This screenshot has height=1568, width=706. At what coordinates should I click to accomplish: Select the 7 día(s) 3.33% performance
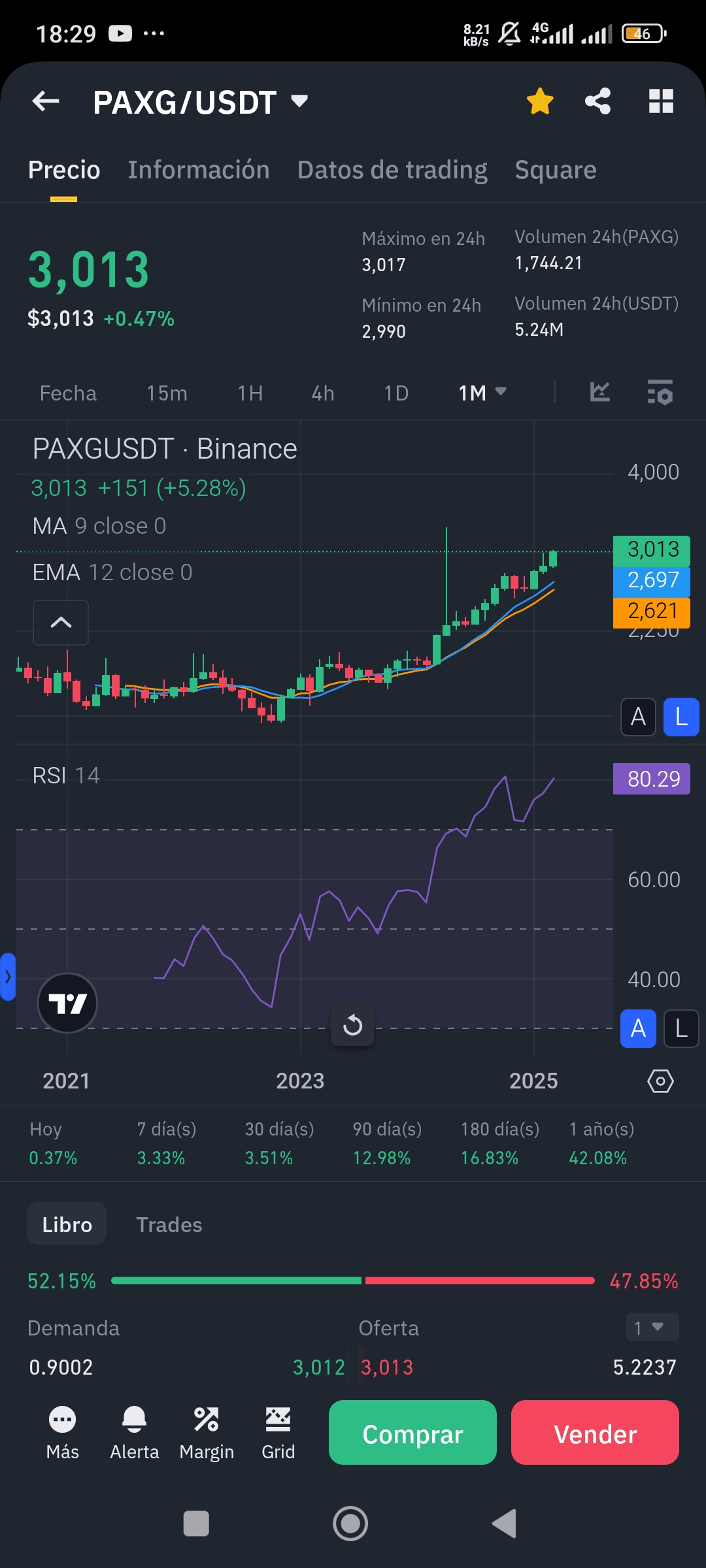[166, 1143]
